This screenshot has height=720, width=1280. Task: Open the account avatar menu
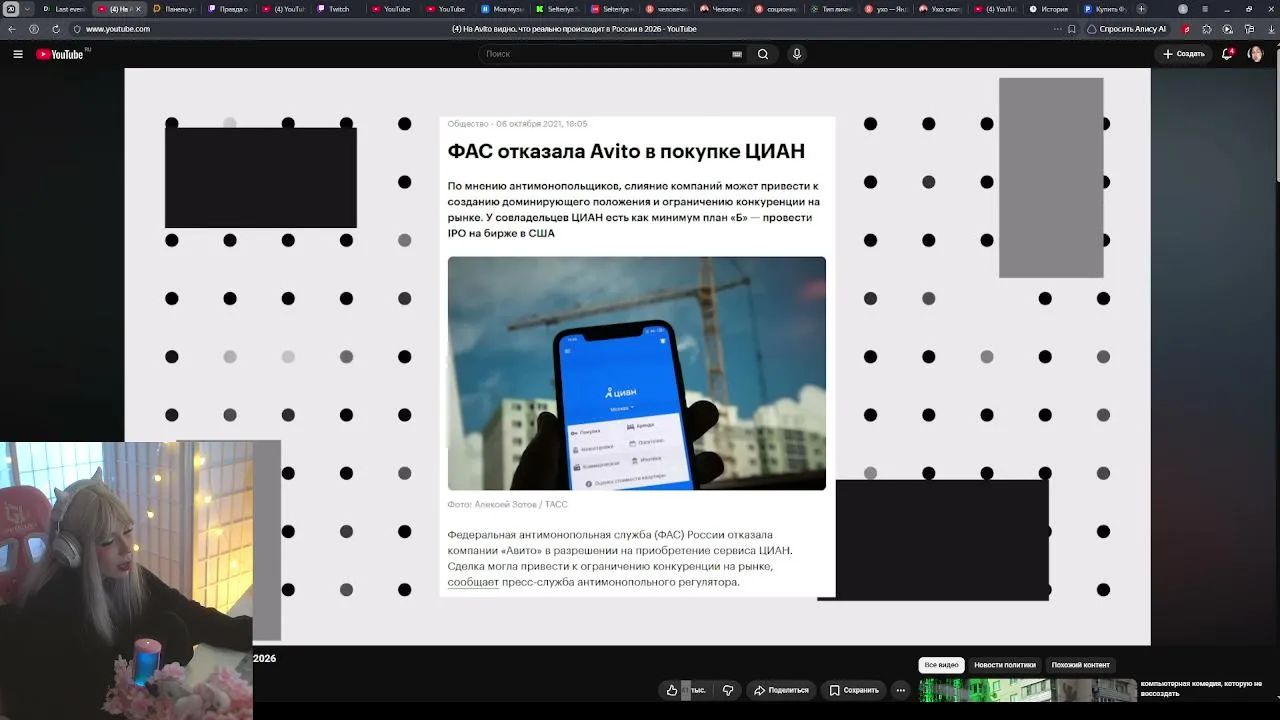click(1256, 54)
